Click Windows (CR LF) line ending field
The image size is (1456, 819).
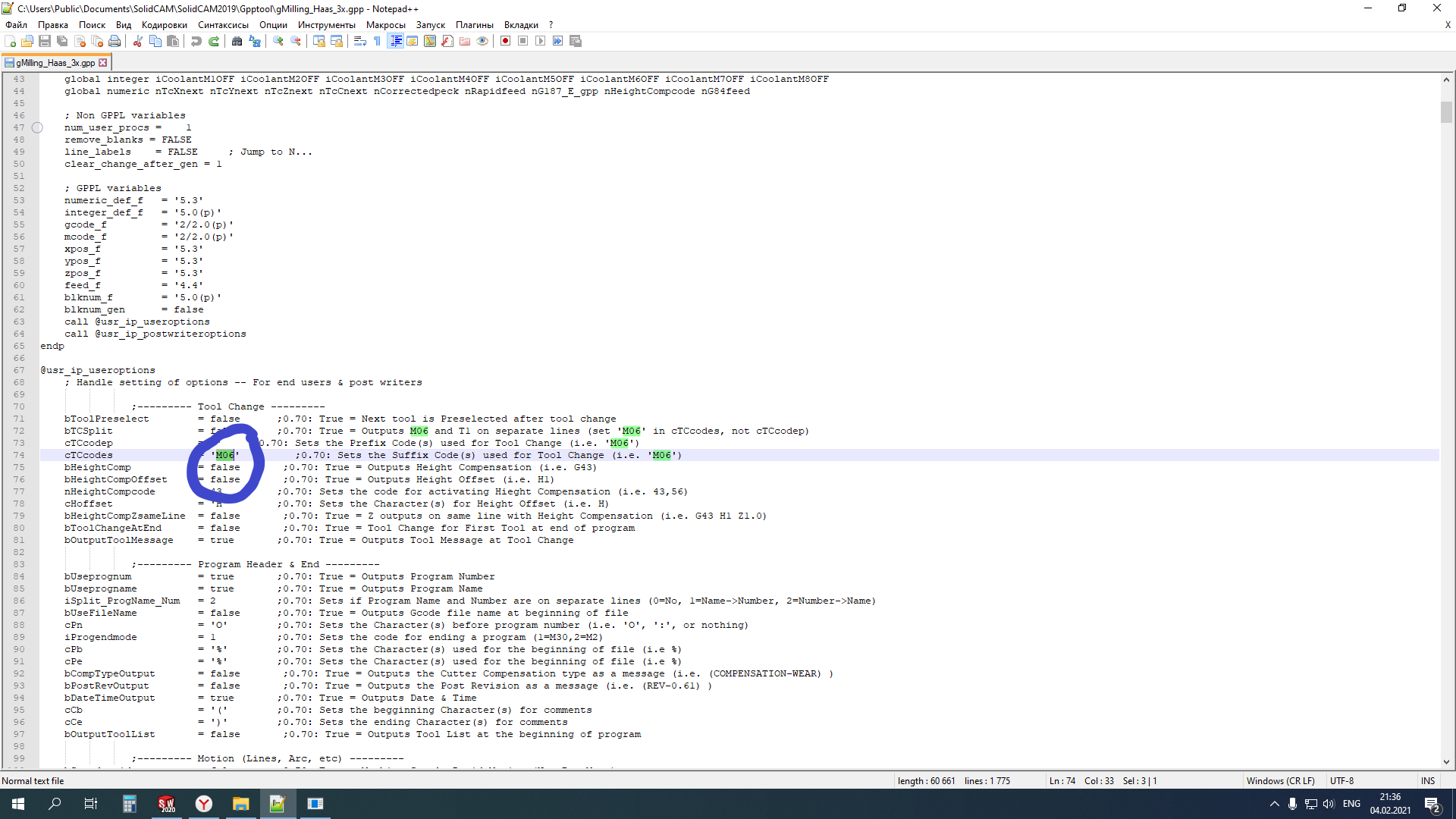point(1280,780)
